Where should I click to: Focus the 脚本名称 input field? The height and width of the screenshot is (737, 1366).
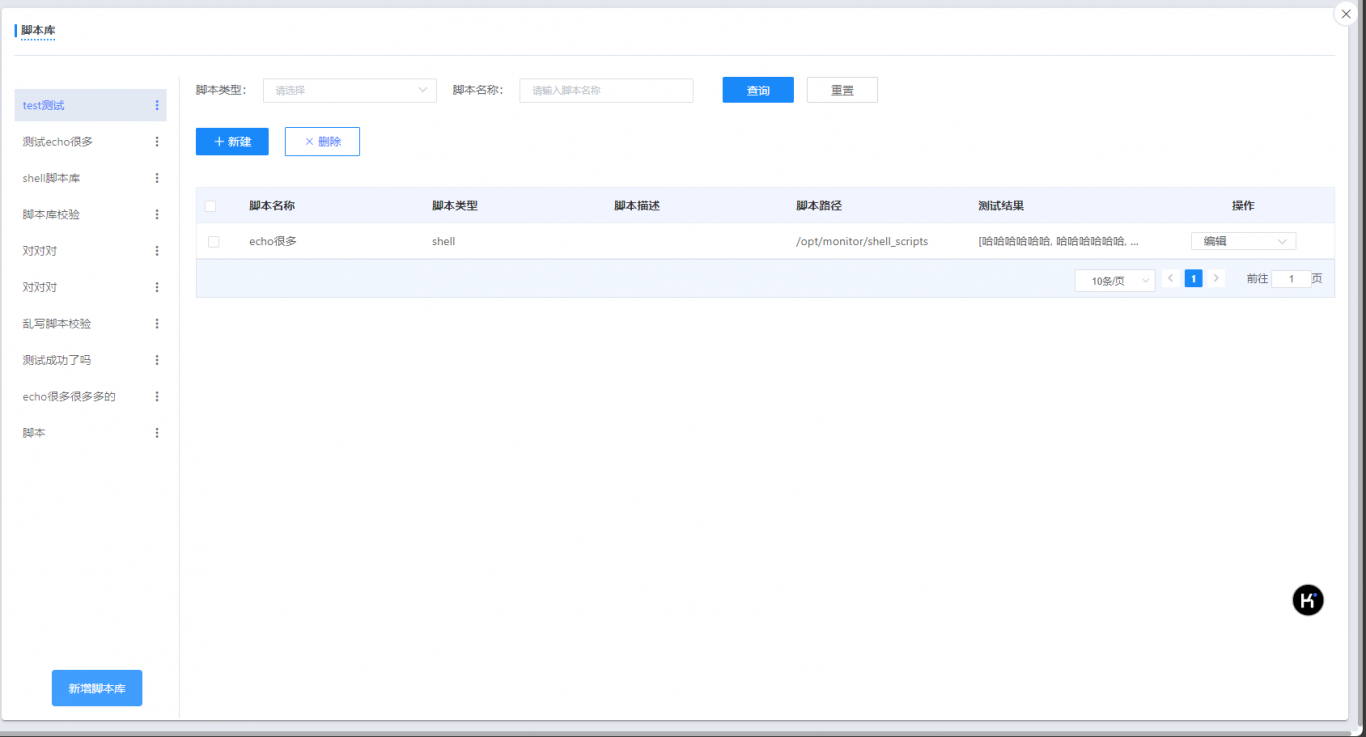(x=606, y=90)
